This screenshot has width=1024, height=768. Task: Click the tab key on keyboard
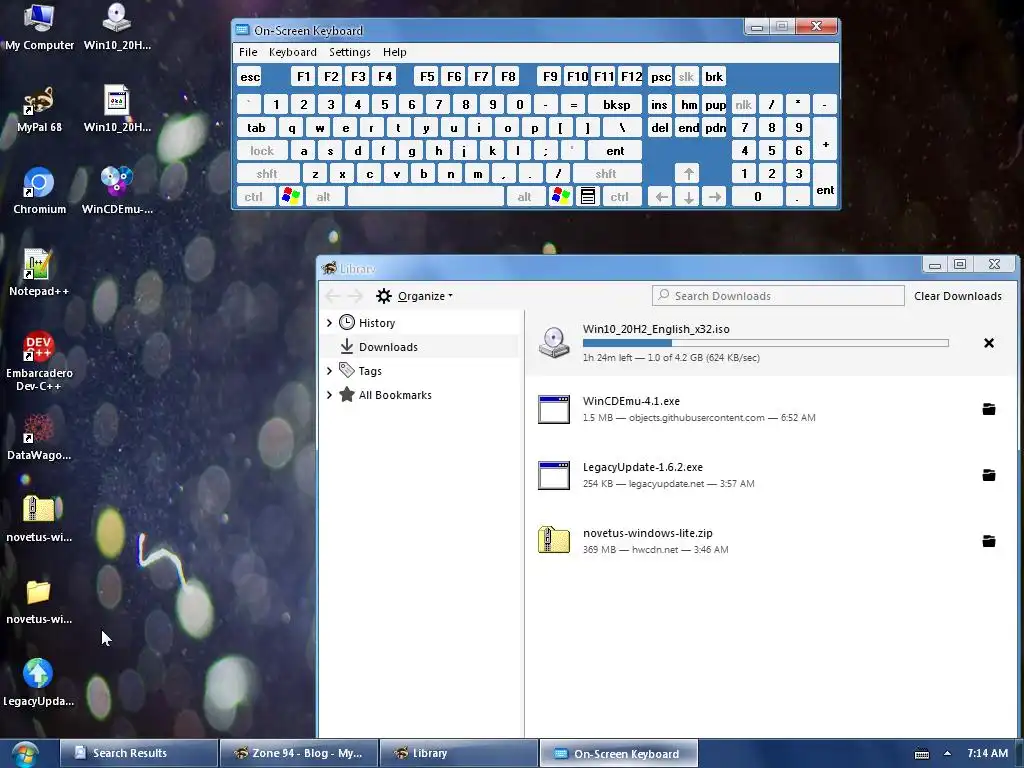pyautogui.click(x=256, y=128)
